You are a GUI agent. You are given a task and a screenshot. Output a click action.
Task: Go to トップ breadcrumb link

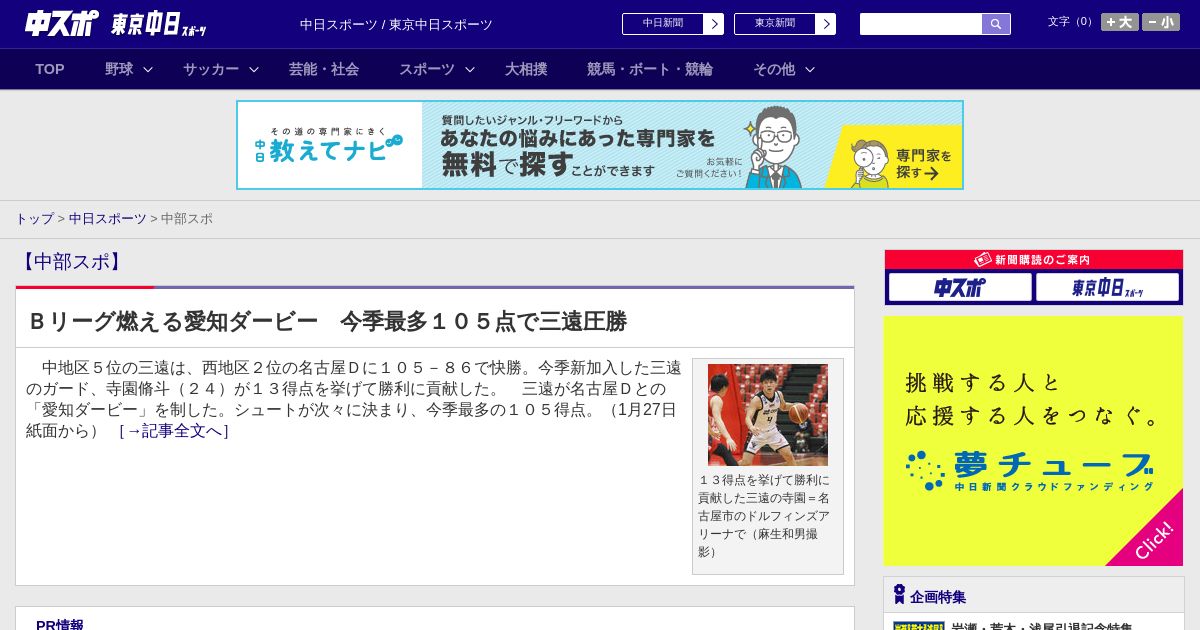pyautogui.click(x=34, y=219)
